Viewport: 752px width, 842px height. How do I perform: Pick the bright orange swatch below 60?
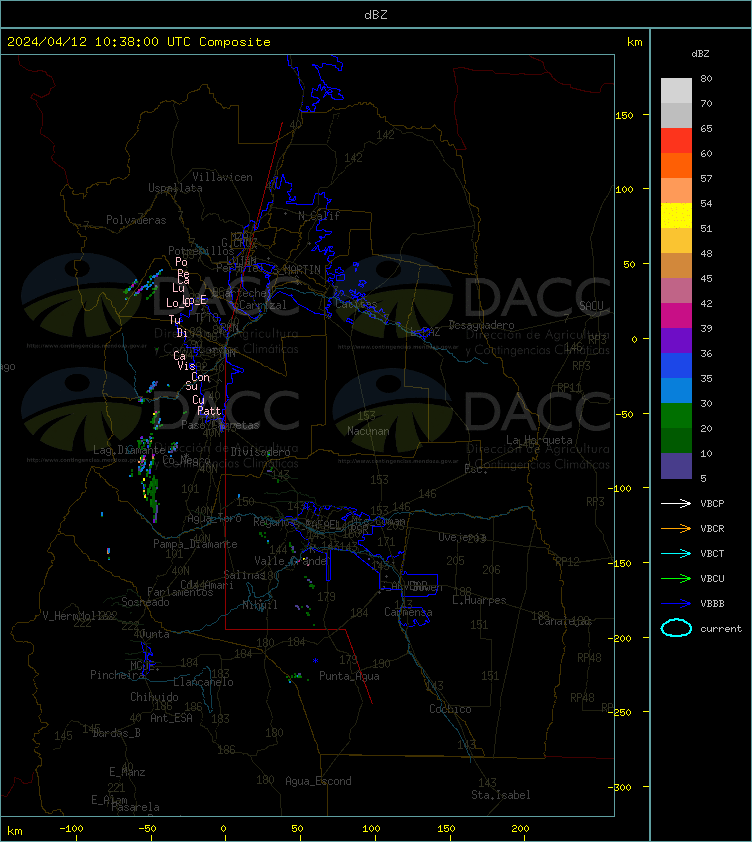pos(676,165)
